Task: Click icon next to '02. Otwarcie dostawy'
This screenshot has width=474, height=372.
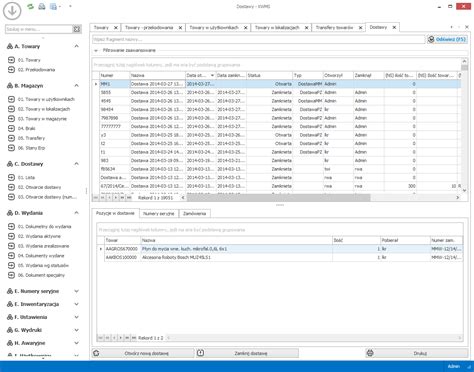Action: 11,187
